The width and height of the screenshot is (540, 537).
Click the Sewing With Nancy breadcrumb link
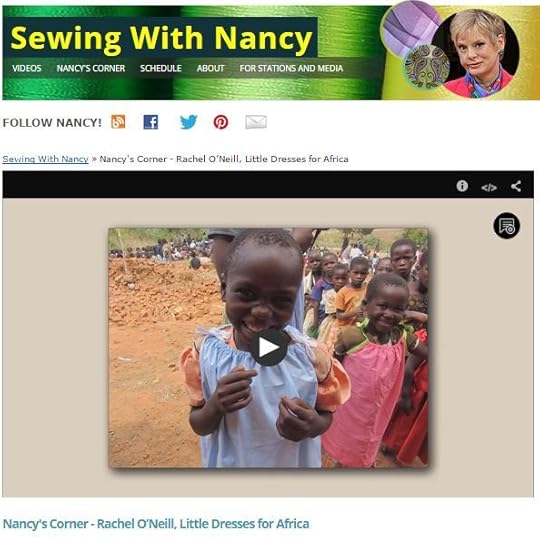click(x=45, y=159)
